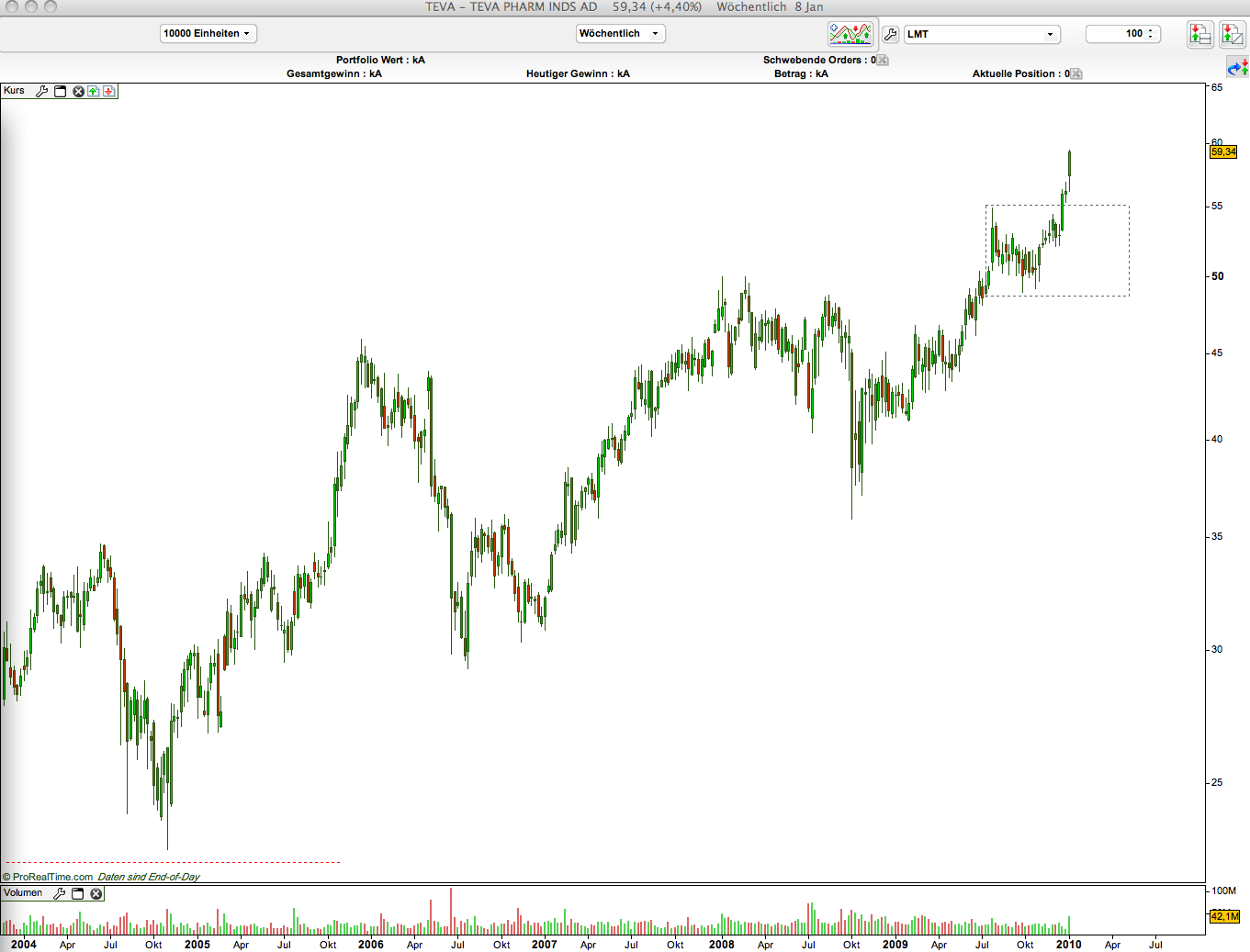The width and height of the screenshot is (1250, 952).
Task: Maximize the Kurs chart panel
Action: click(x=61, y=91)
